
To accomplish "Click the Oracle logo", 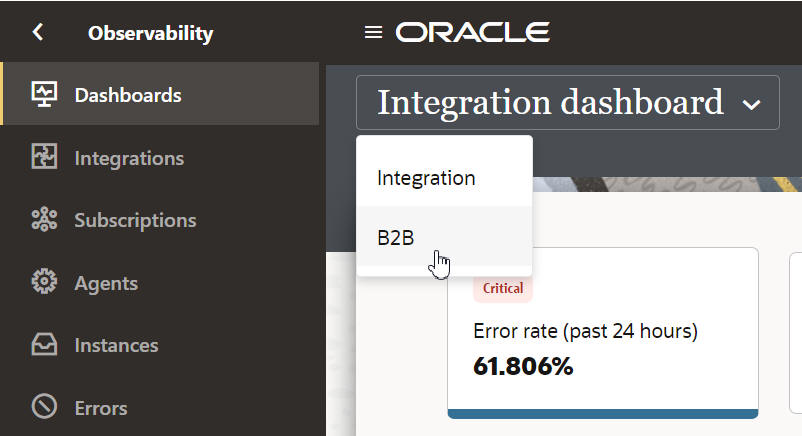I will pyautogui.click(x=473, y=32).
